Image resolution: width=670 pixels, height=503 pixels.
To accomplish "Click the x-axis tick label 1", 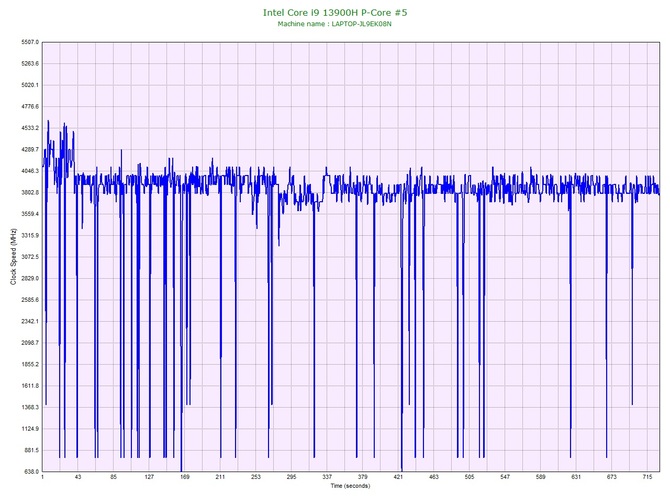I will 42,477.
